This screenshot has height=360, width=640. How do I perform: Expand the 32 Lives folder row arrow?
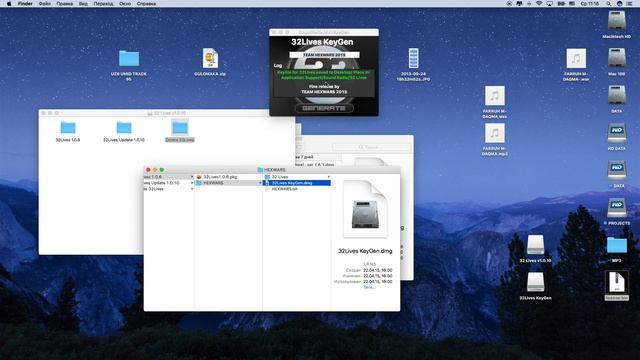point(329,177)
